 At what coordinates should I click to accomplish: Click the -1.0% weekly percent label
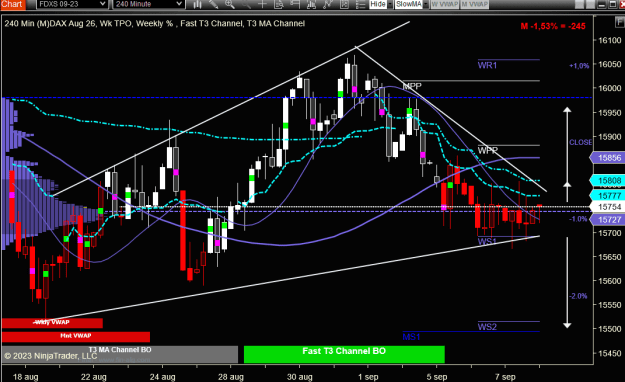pyautogui.click(x=578, y=219)
